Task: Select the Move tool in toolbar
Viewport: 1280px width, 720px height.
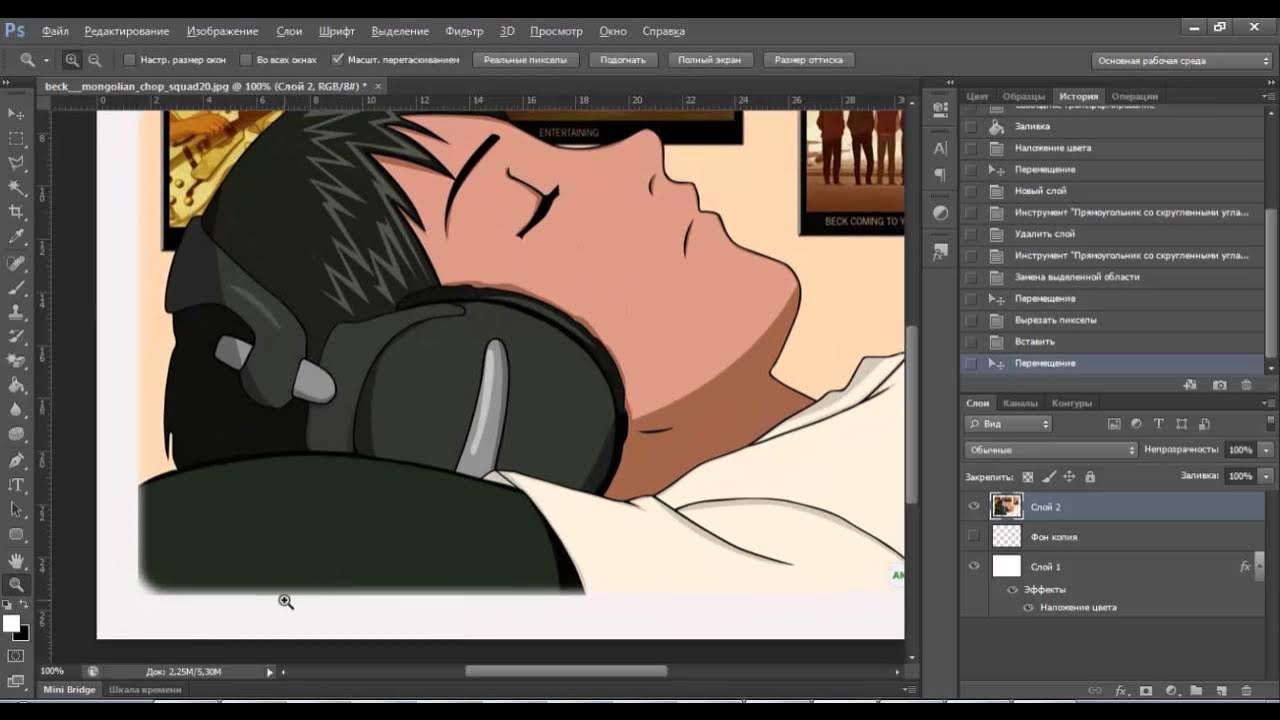Action: pyautogui.click(x=16, y=113)
